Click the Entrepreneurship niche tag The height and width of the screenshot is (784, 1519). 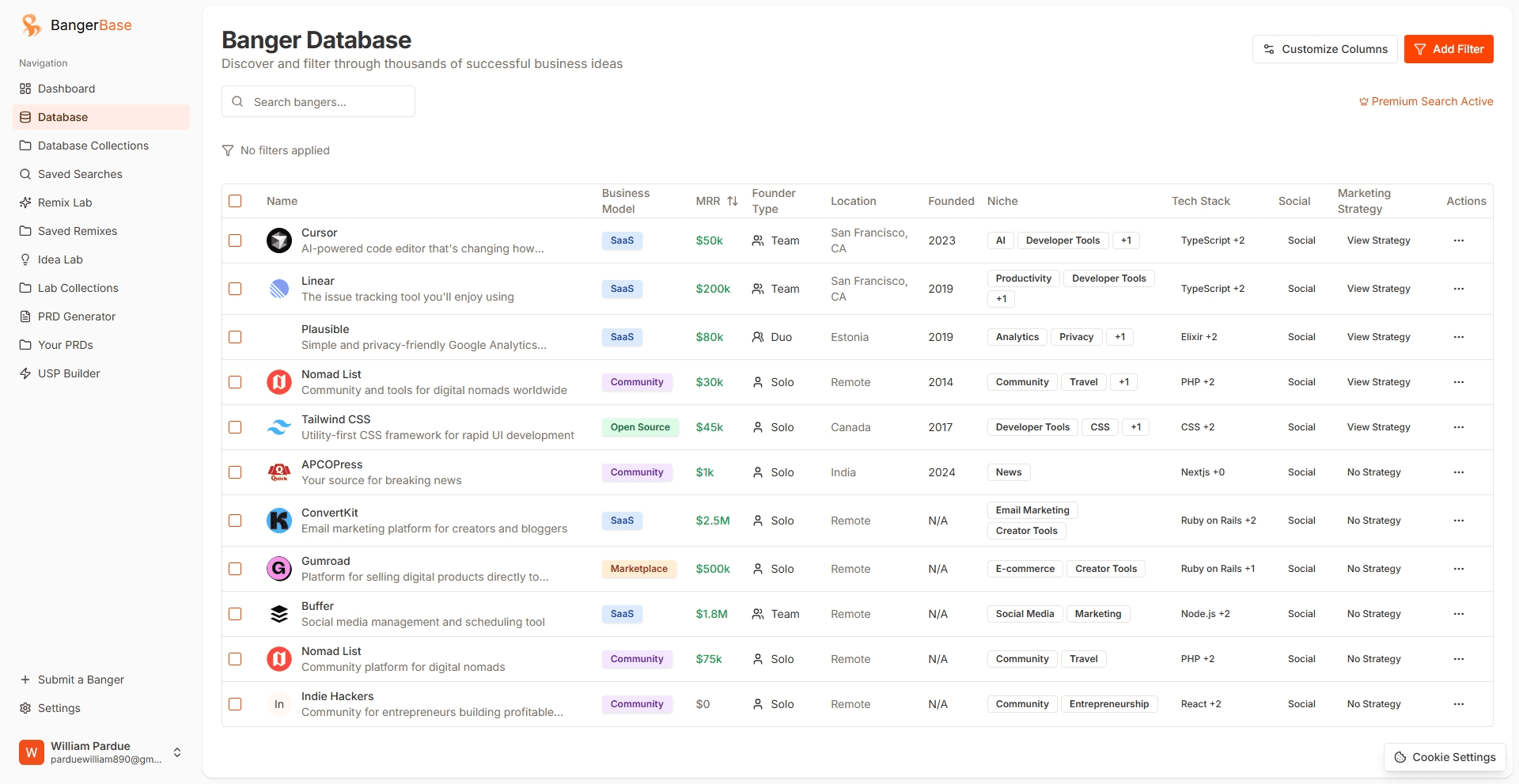point(1109,704)
